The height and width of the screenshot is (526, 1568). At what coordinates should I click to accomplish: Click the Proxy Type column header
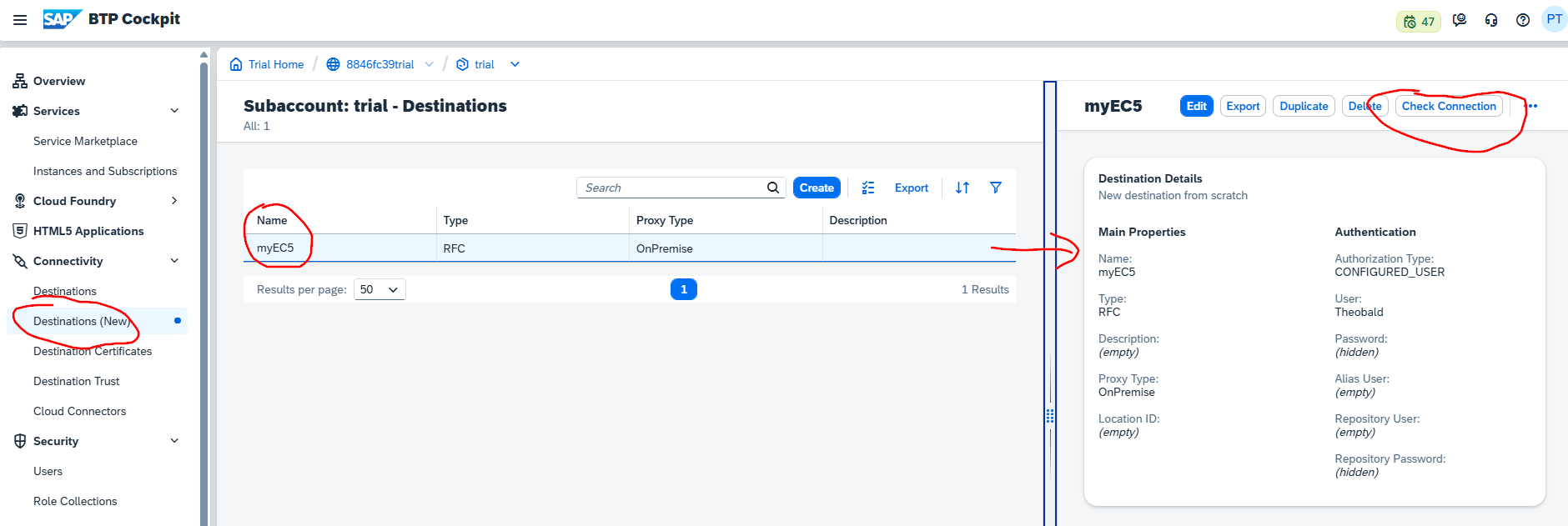pyautogui.click(x=726, y=220)
